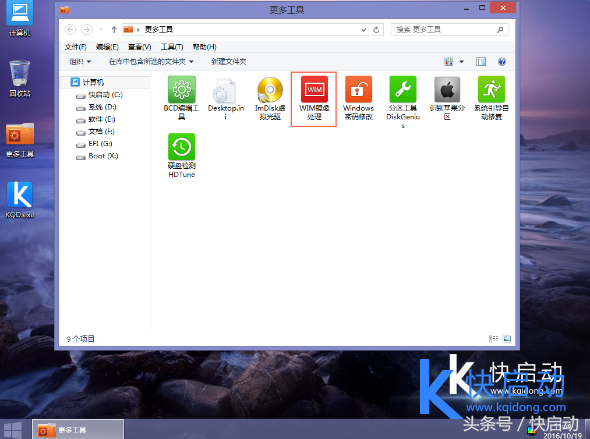Screen dimensions: 590x439
Task: Open the Help (H) menu
Action: click(204, 47)
